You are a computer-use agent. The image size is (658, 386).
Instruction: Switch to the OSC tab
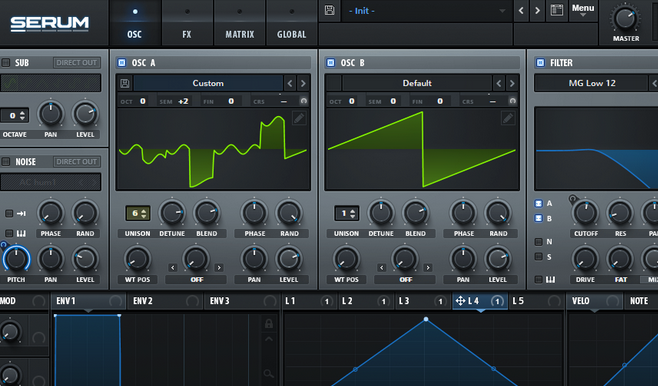click(135, 23)
